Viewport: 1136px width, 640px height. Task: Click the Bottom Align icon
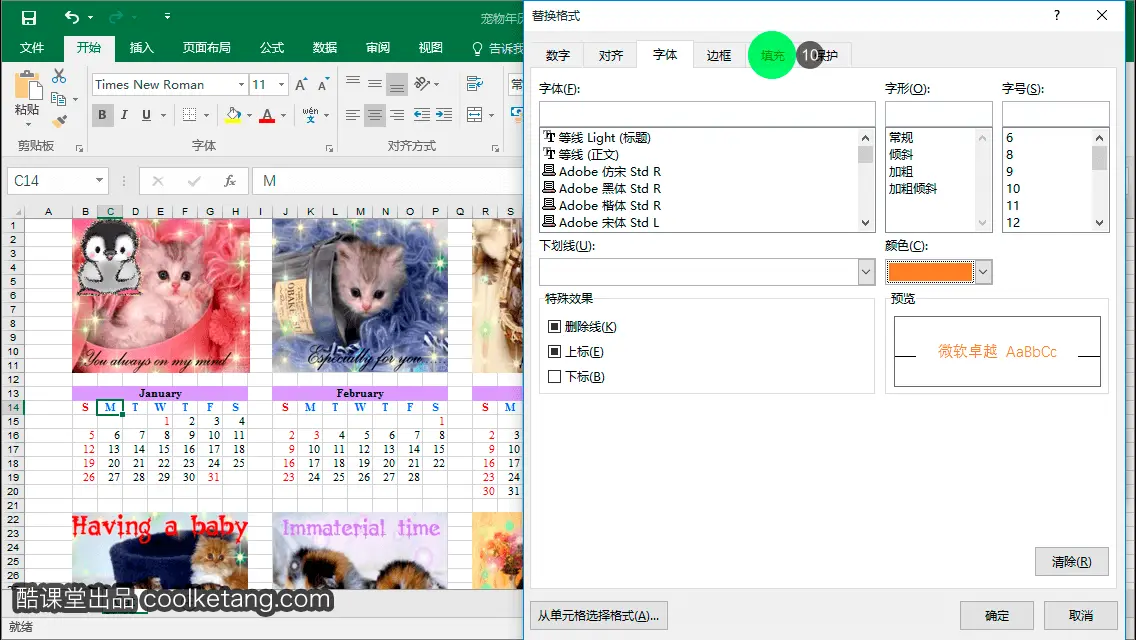tap(397, 85)
